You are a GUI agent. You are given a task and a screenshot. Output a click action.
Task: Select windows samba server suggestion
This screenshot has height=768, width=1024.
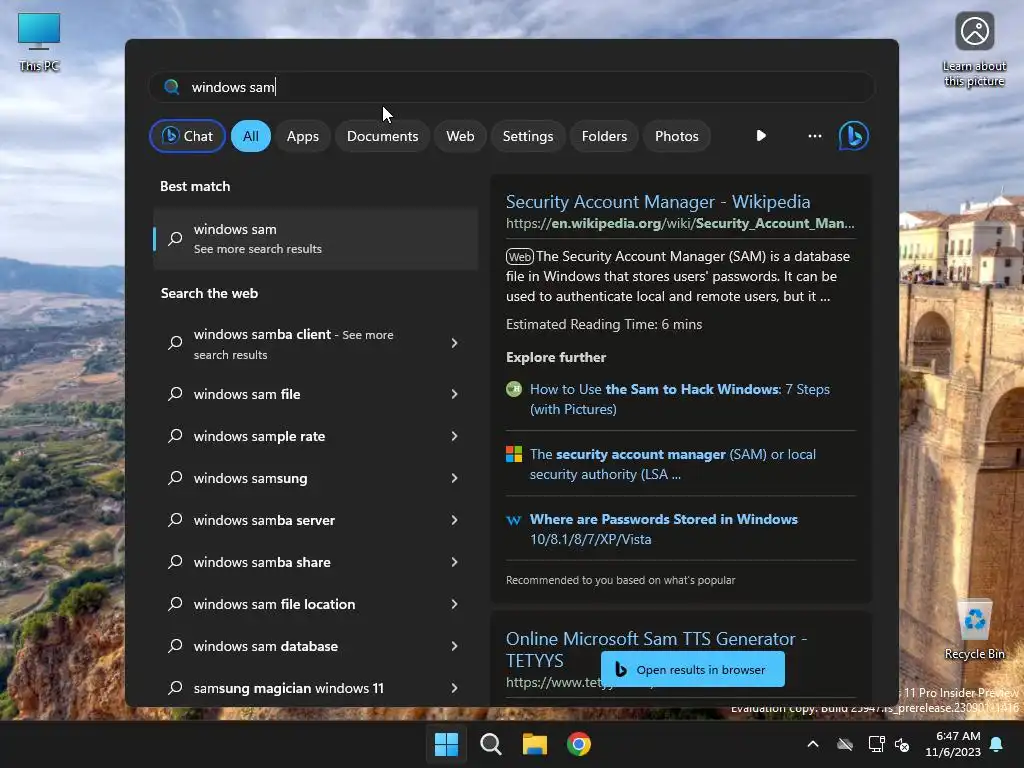point(315,520)
